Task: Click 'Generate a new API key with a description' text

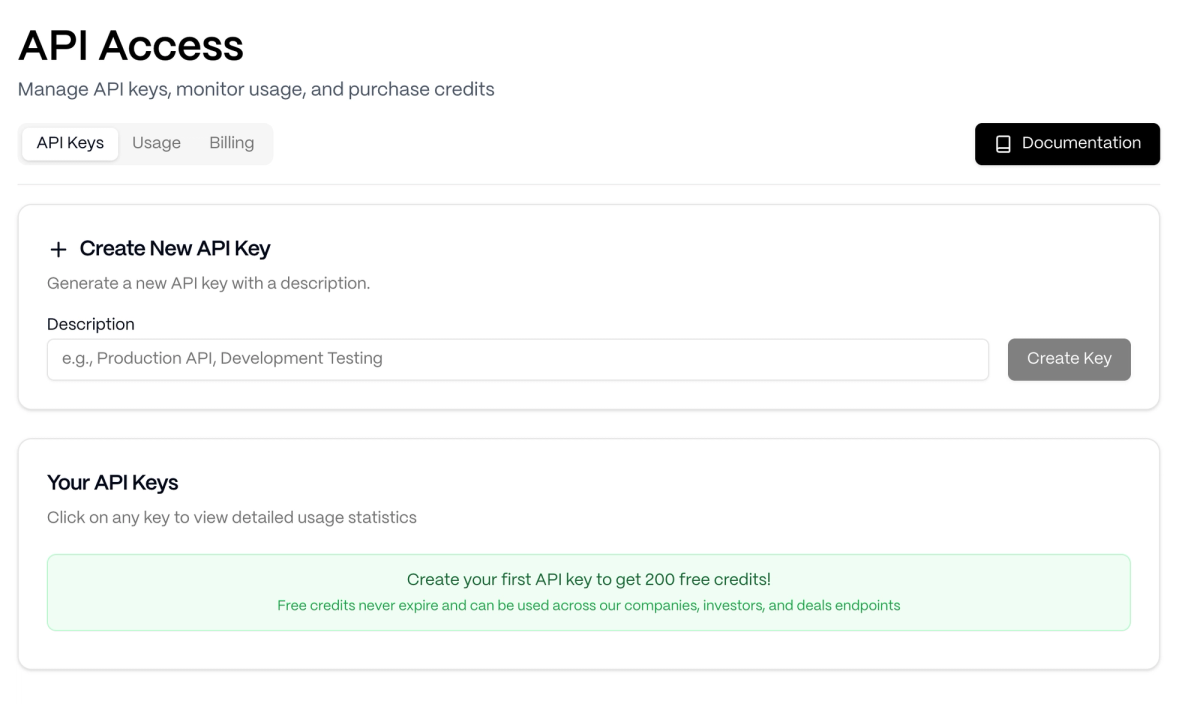Action: coord(209,283)
